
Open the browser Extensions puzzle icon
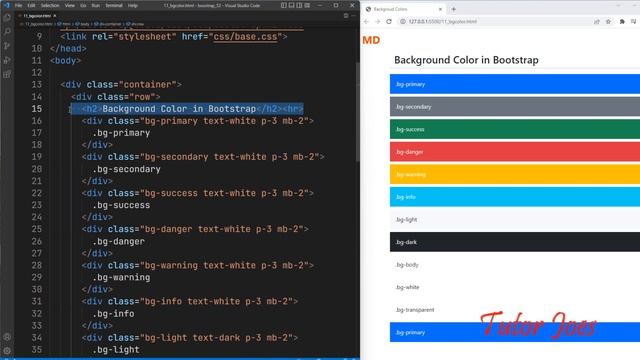coord(622,22)
